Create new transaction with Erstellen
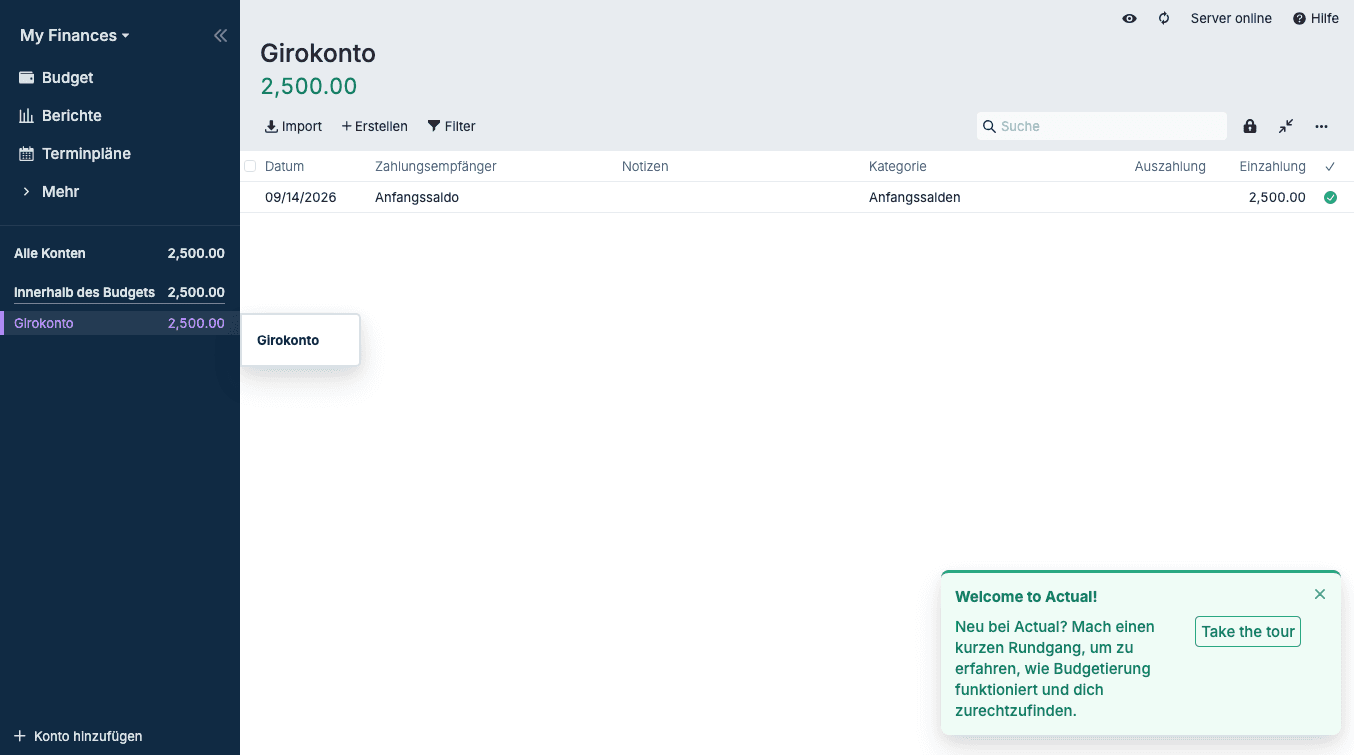The image size is (1354, 755). [374, 126]
